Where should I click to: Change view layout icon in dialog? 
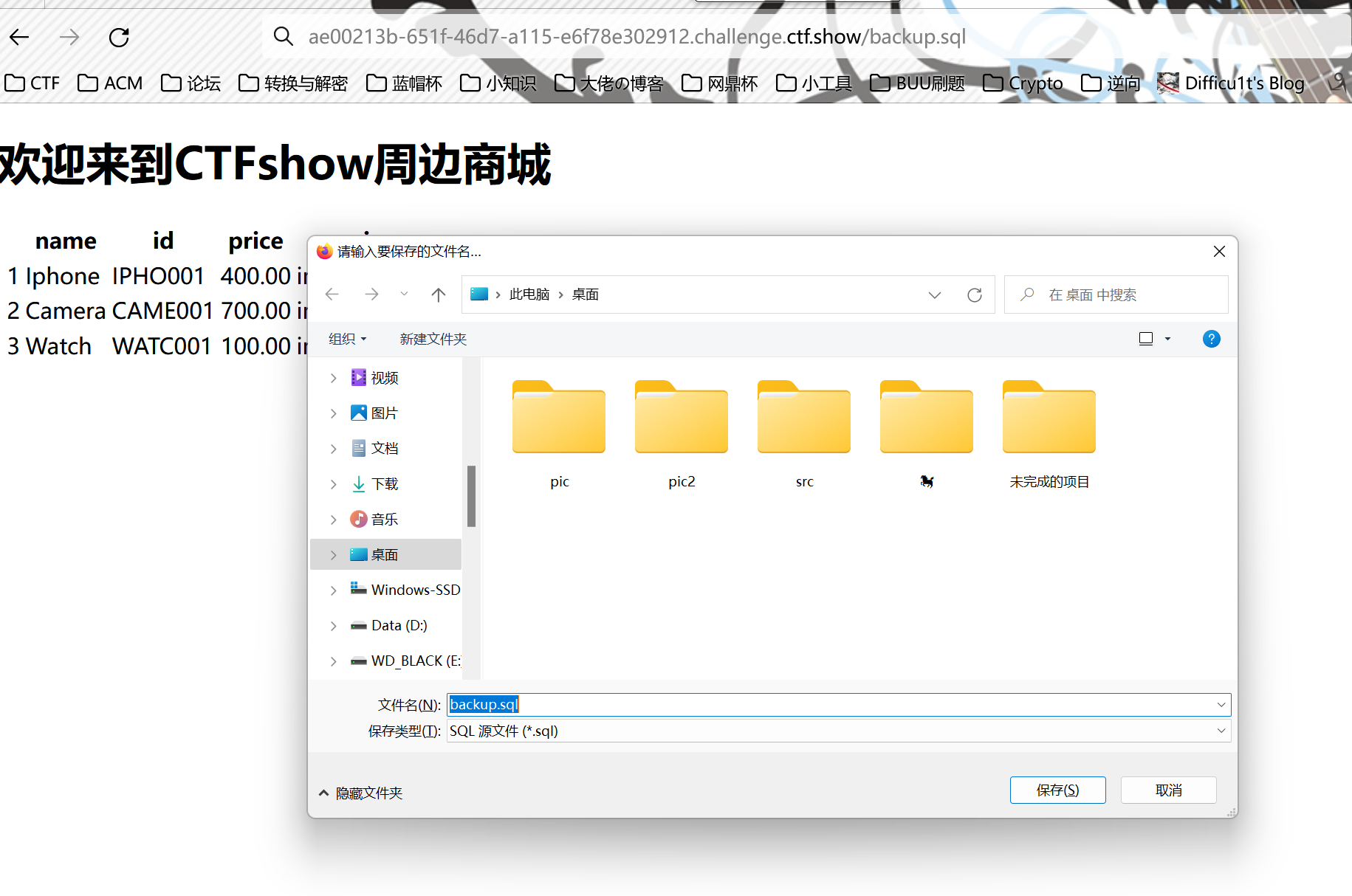point(1146,339)
